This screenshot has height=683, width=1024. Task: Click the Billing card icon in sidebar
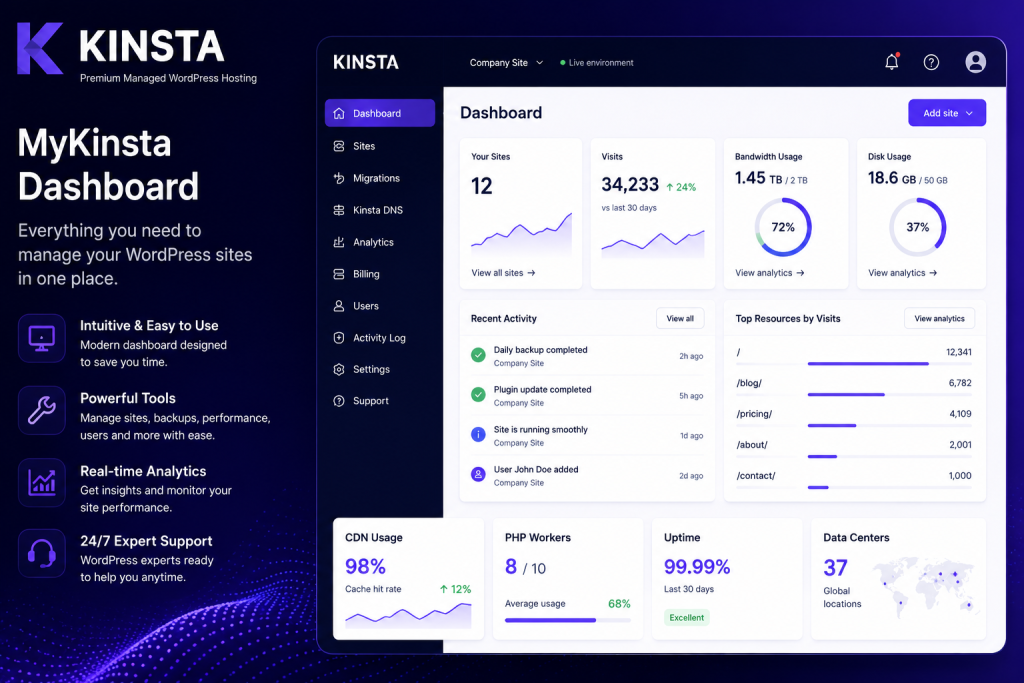(x=338, y=274)
